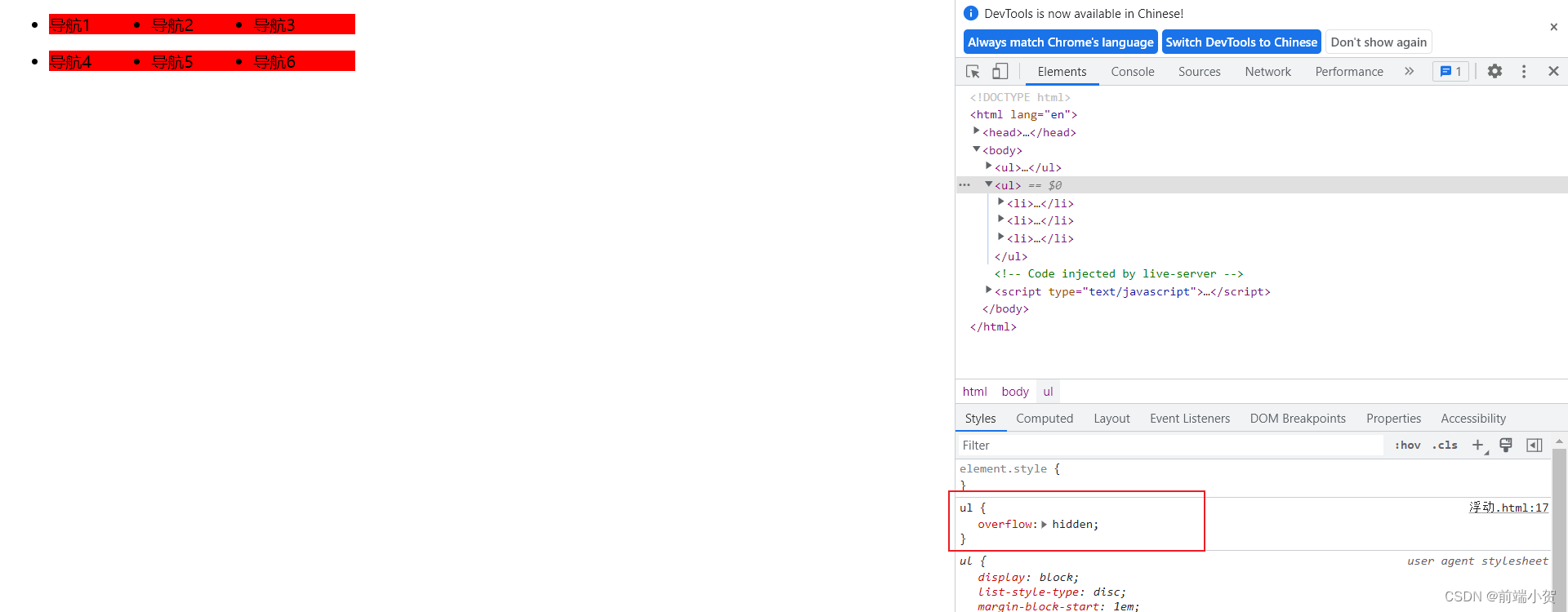Click 导航3 item on the page
This screenshot has width=1568, height=612.
[x=274, y=25]
